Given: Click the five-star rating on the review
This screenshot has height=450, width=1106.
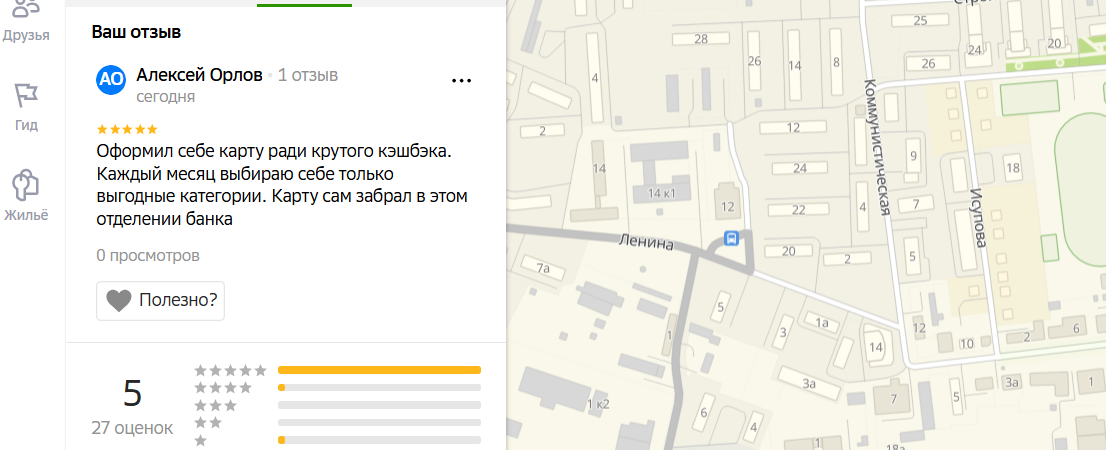Looking at the screenshot, I should (127, 129).
